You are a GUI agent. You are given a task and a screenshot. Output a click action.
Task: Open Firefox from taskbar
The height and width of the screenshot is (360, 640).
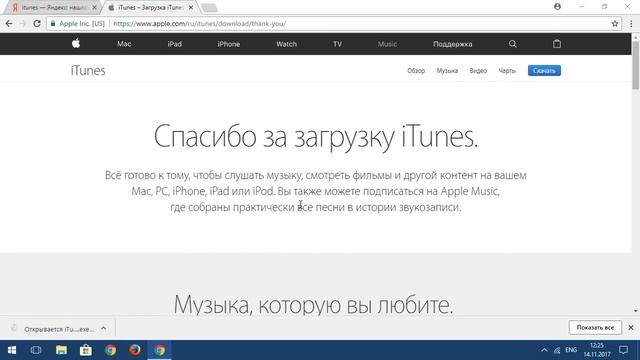[135, 350]
